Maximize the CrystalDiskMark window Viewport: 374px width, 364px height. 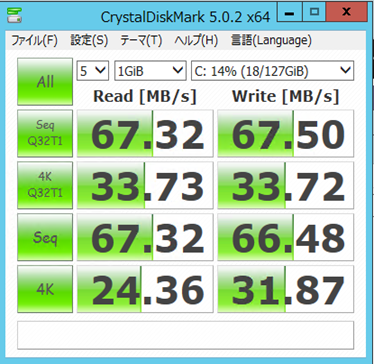(313, 12)
